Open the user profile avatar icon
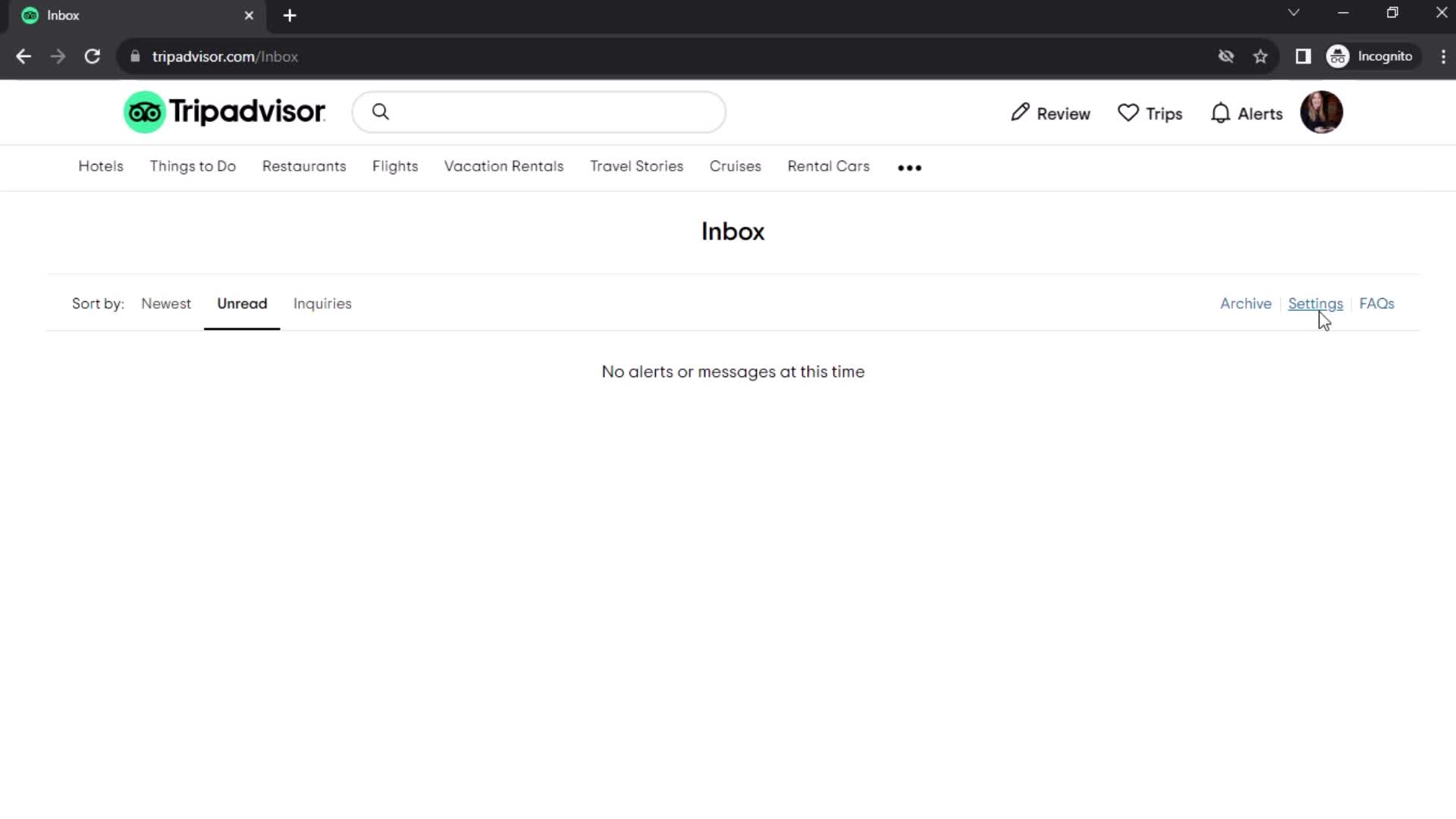This screenshot has width=1456, height=819. [x=1322, y=113]
